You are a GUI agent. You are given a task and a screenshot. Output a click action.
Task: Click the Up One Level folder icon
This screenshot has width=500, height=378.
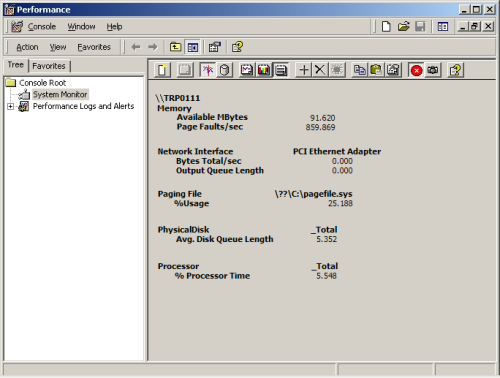(x=175, y=47)
